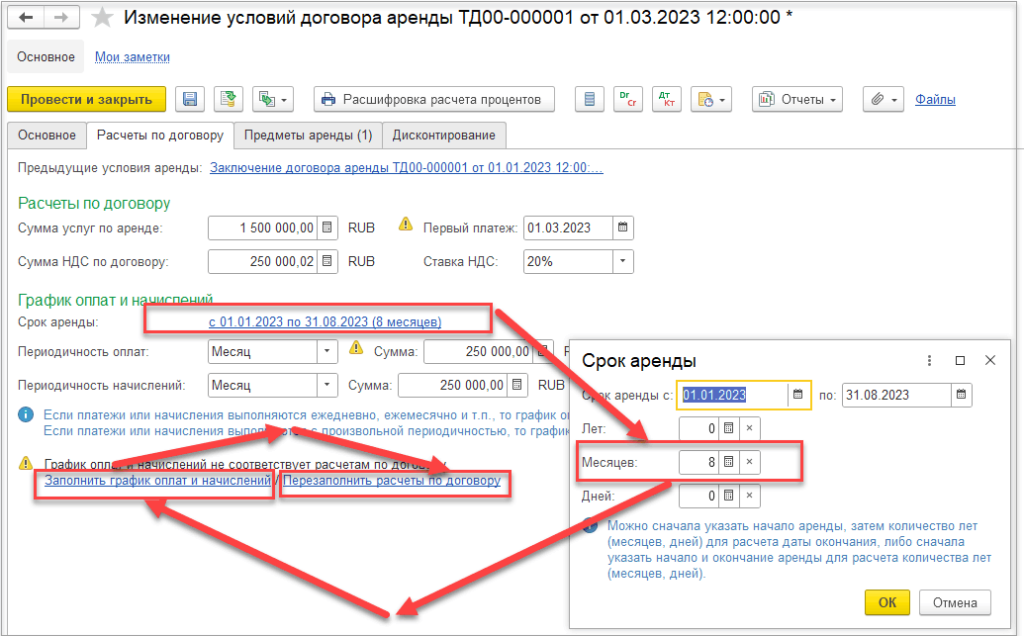
Task: Click the post document icon with green arrow
Action: point(229,99)
